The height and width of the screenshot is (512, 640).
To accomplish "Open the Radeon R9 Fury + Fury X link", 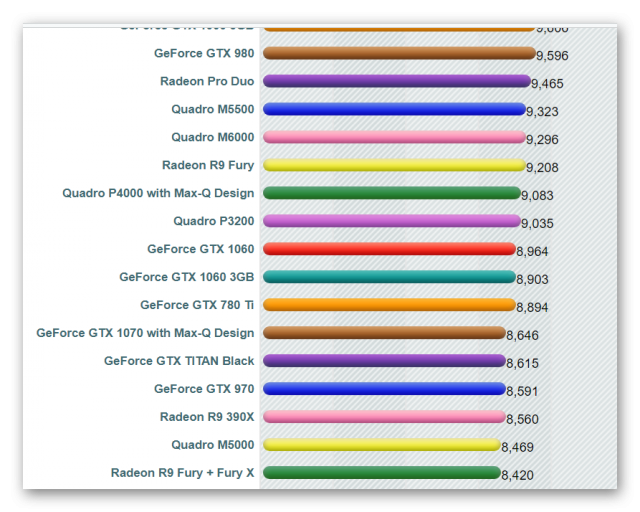I will pos(182,473).
